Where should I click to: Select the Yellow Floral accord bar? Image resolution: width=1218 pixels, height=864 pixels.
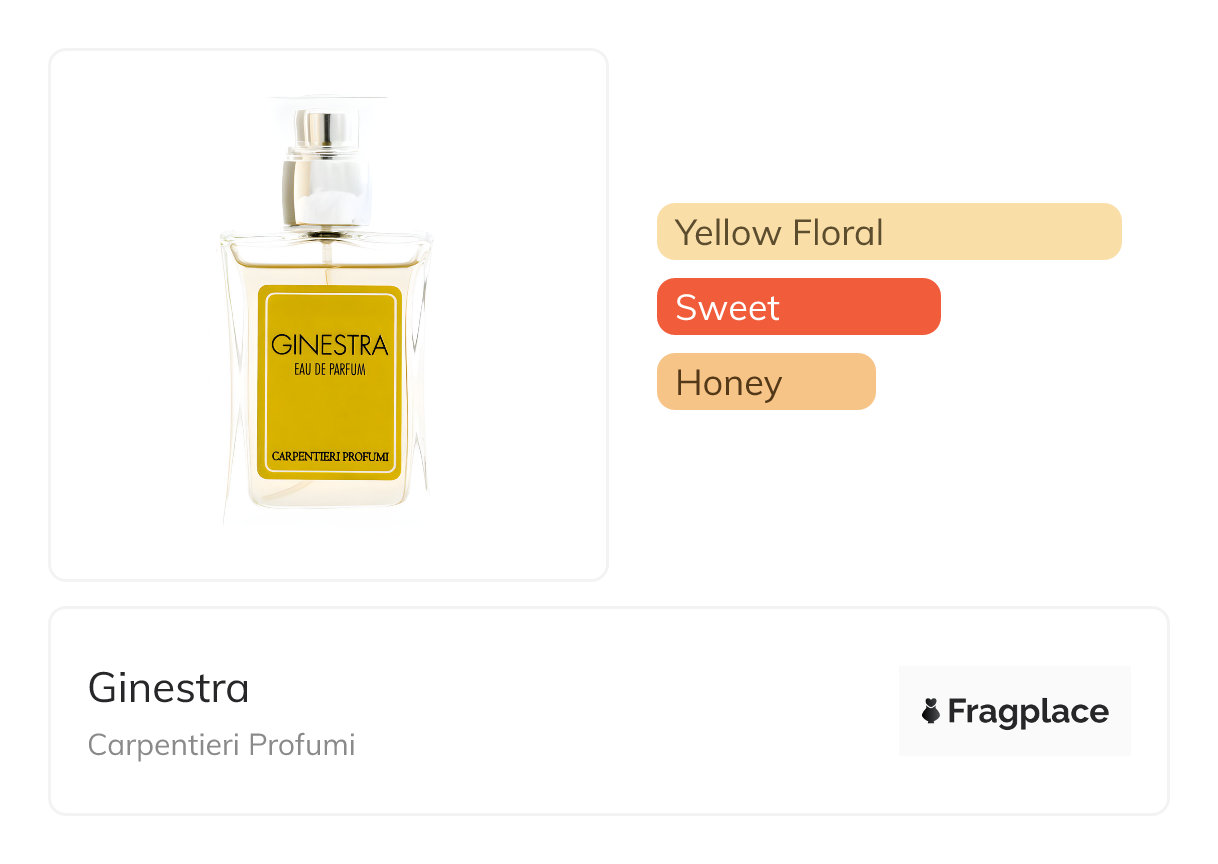[x=889, y=232]
